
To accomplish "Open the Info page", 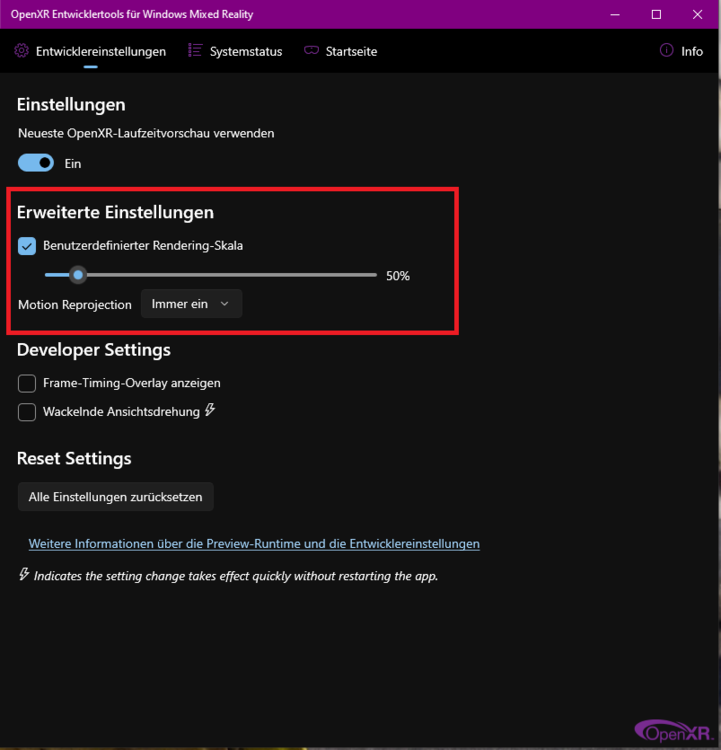I will (681, 51).
